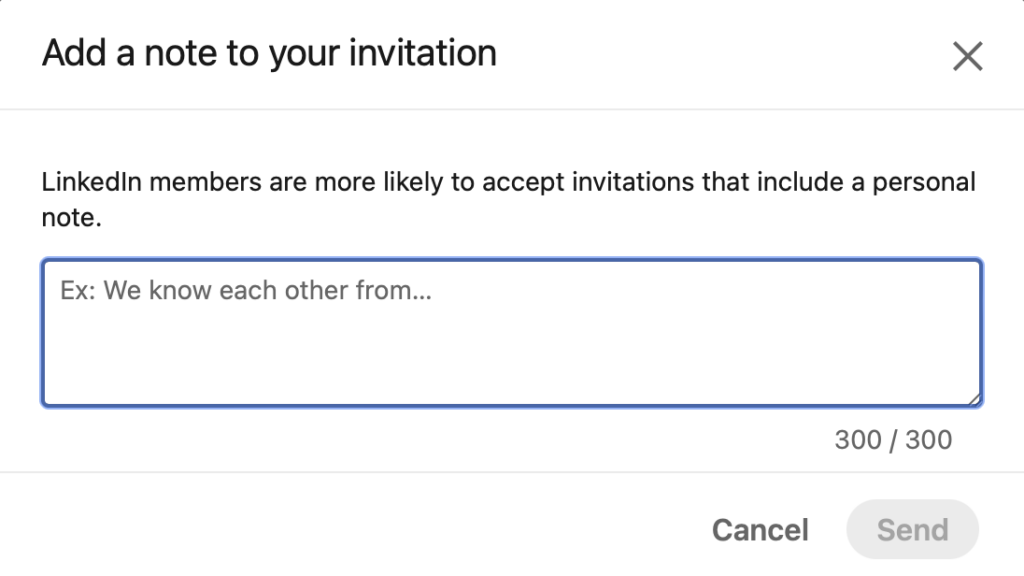The height and width of the screenshot is (576, 1024).
Task: Cancel adding a note
Action: click(760, 529)
